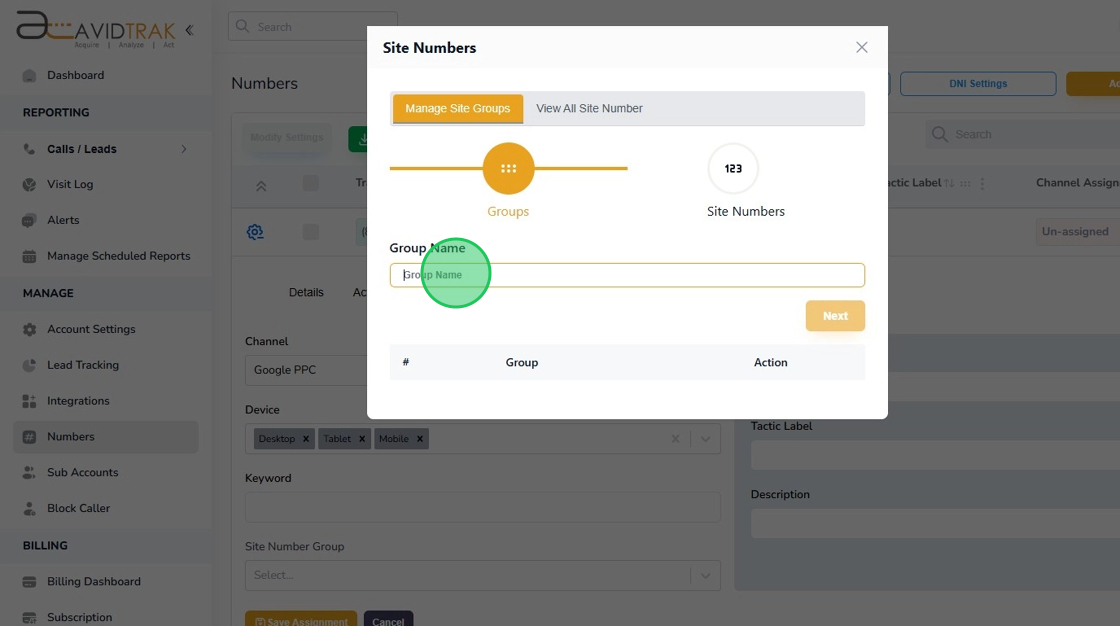Click the Lead Tracking pie icon
1120x626 pixels.
pos(29,365)
